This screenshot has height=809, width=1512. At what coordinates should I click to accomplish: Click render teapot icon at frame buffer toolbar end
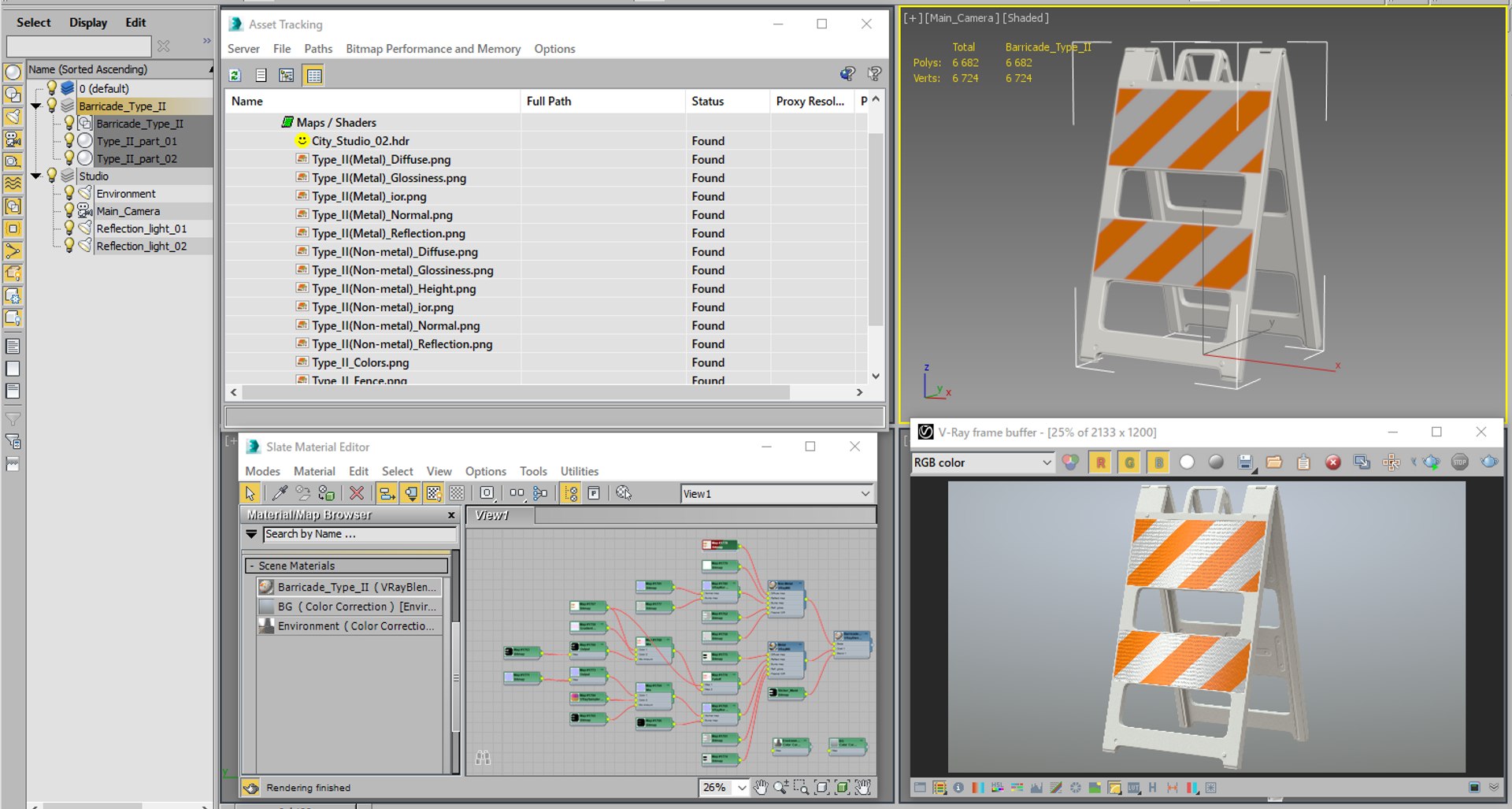click(x=1489, y=462)
